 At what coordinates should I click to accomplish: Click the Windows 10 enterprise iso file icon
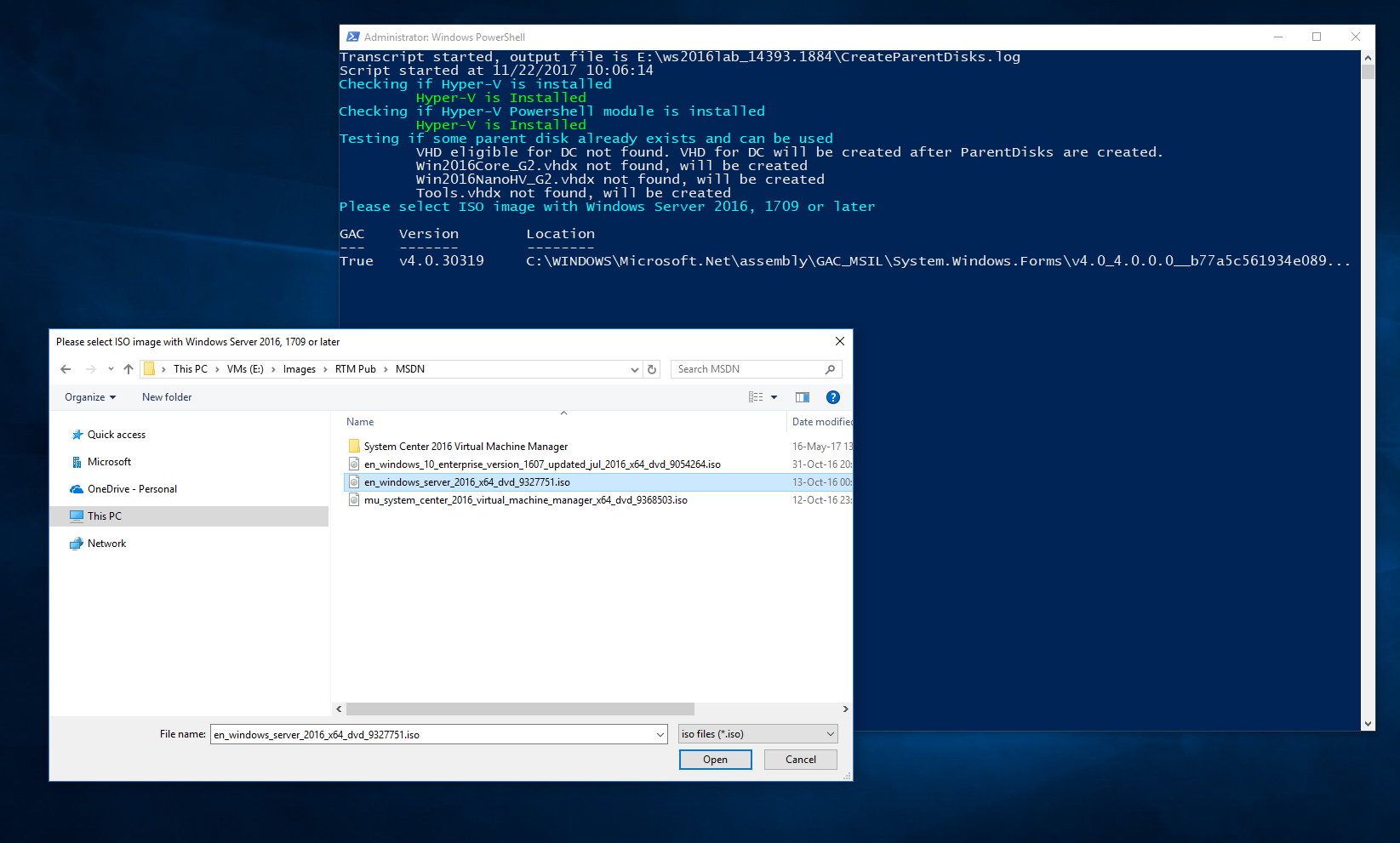tap(354, 464)
